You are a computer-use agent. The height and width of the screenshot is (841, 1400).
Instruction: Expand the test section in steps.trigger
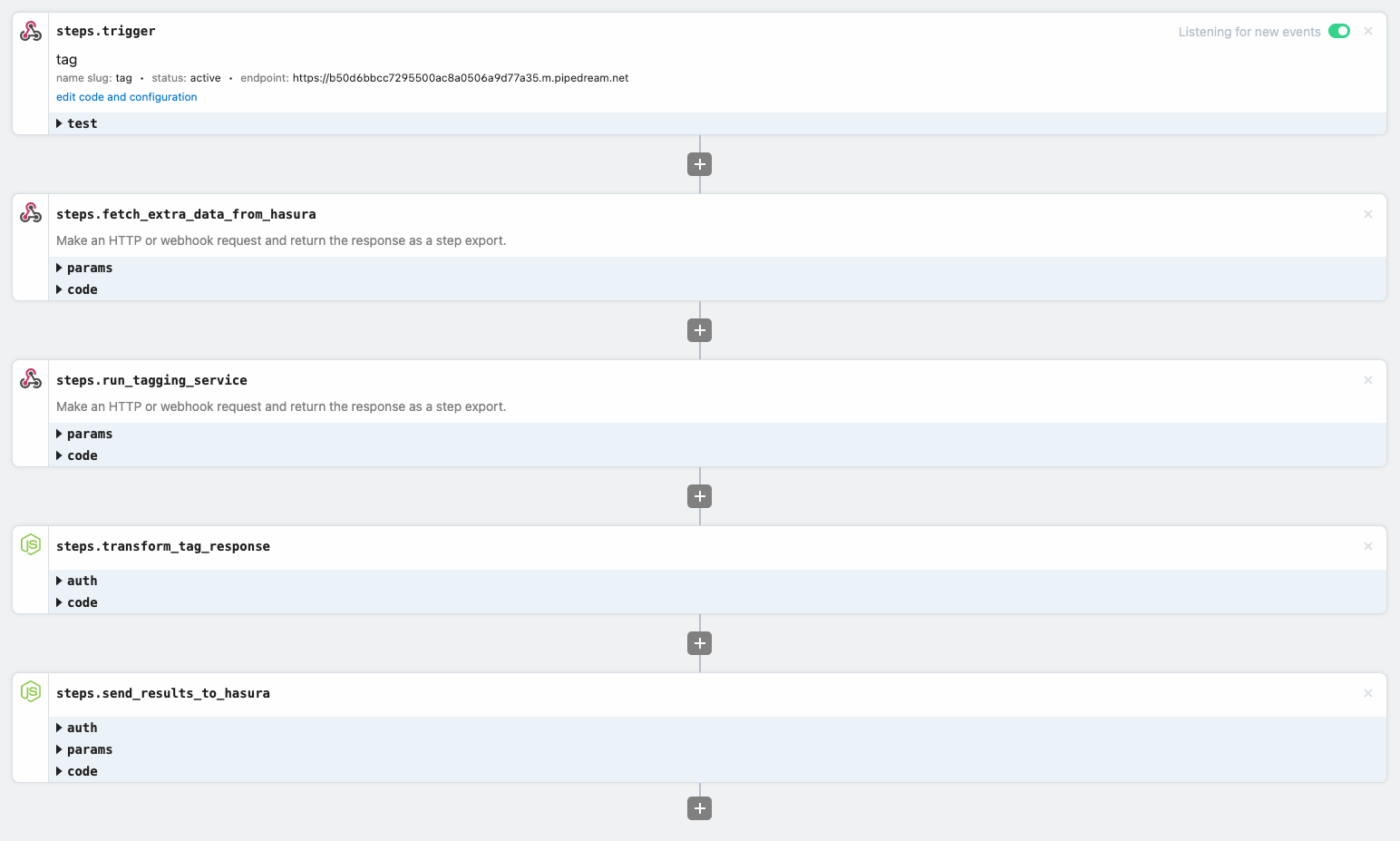point(717,123)
